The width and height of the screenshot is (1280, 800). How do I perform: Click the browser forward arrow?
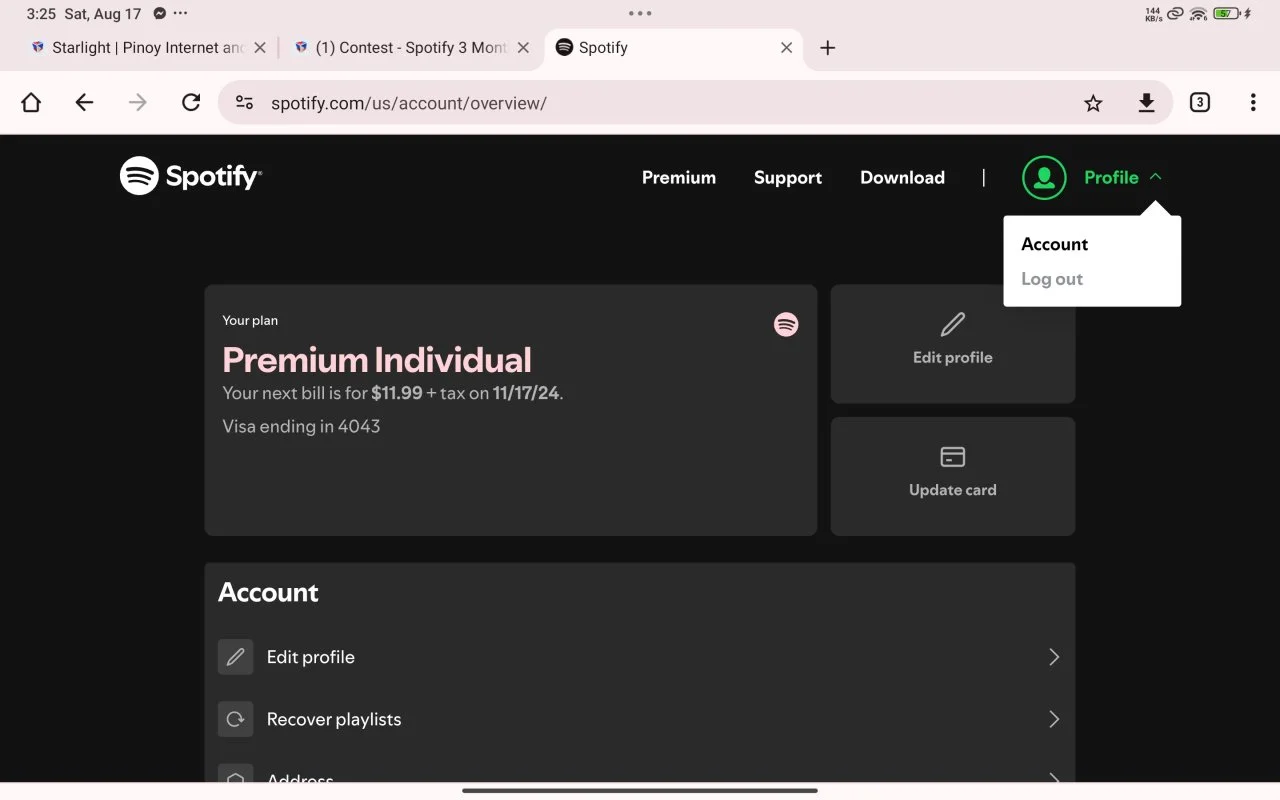(x=138, y=102)
